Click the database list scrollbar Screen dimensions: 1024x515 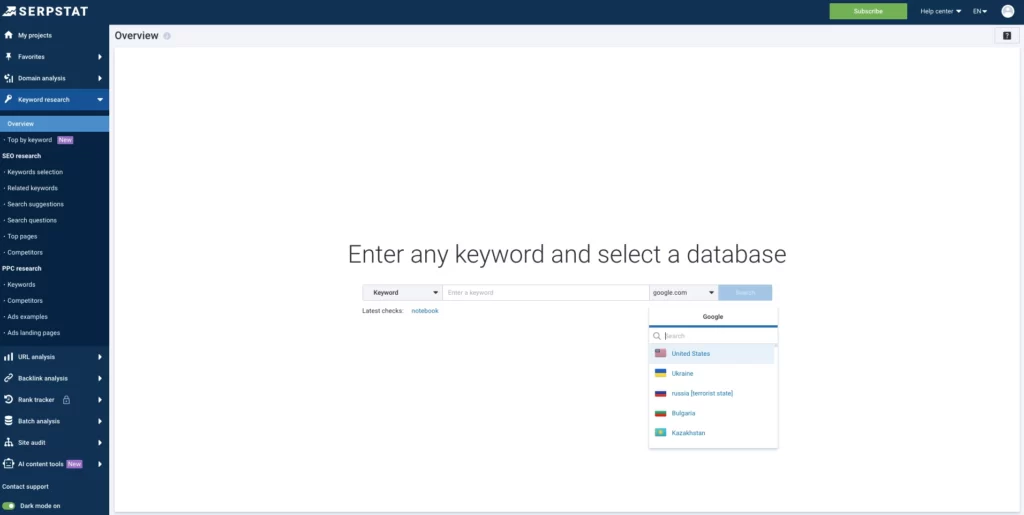[x=776, y=396]
